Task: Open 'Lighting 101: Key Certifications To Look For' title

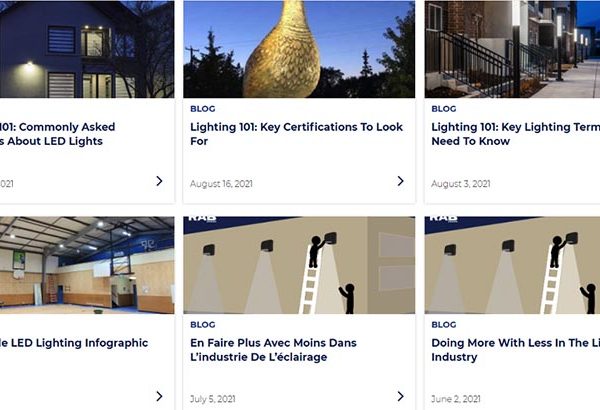Action: pos(296,134)
